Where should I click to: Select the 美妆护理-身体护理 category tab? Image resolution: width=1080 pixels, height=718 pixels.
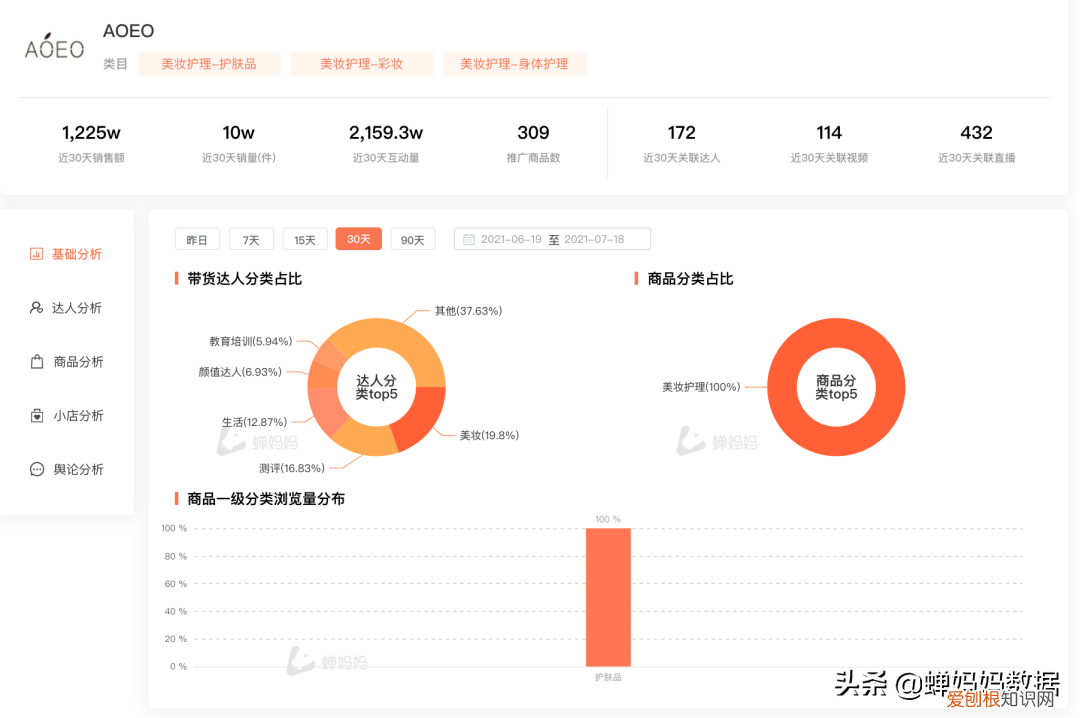point(514,63)
